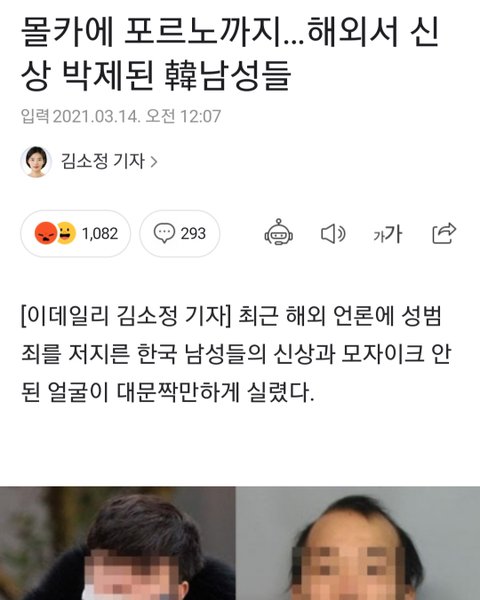Tap the 1,082 reaction count number
This screenshot has width=480, height=600.
[x=100, y=233]
